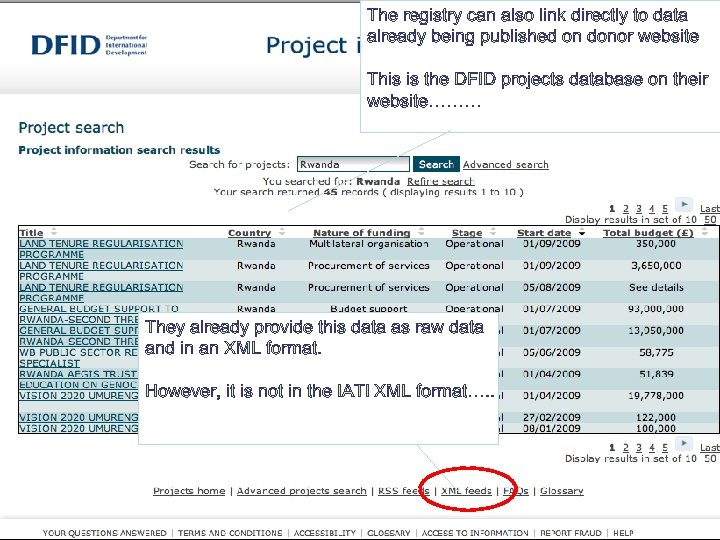The width and height of the screenshot is (720, 540).
Task: Click the Nature of funding column header
Action: (362, 233)
